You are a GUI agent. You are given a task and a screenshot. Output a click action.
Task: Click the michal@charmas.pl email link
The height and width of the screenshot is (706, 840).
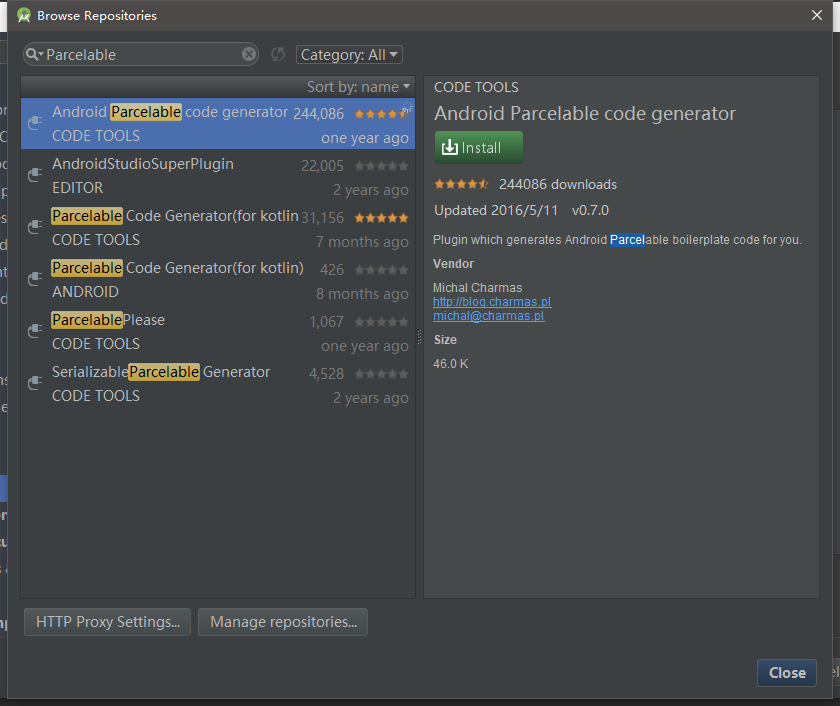click(x=488, y=315)
